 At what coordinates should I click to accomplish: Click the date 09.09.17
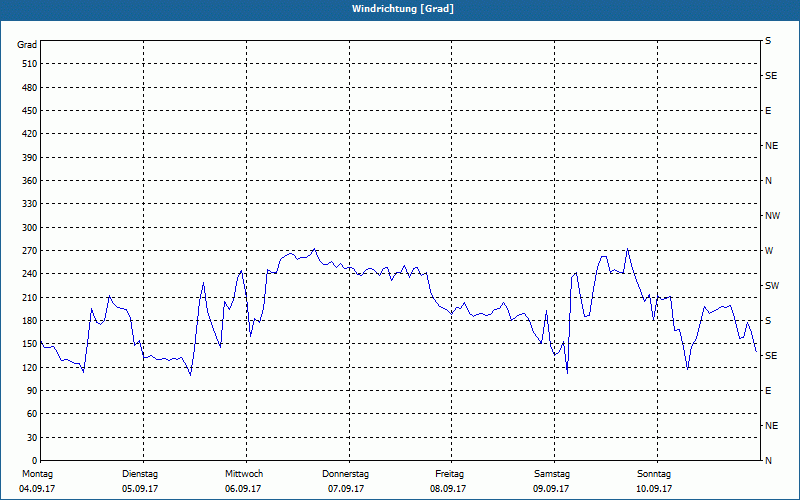coord(551,489)
